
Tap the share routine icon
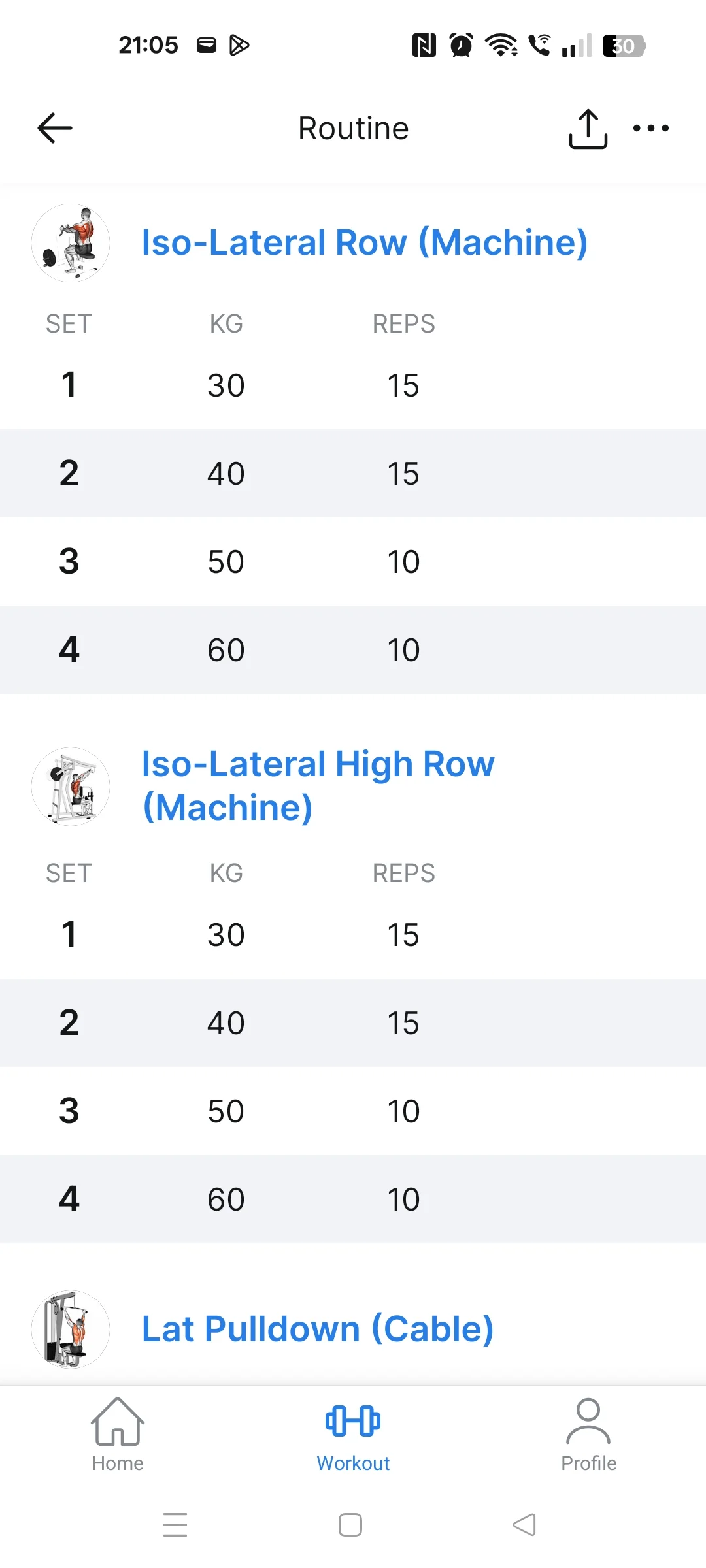pyautogui.click(x=588, y=129)
